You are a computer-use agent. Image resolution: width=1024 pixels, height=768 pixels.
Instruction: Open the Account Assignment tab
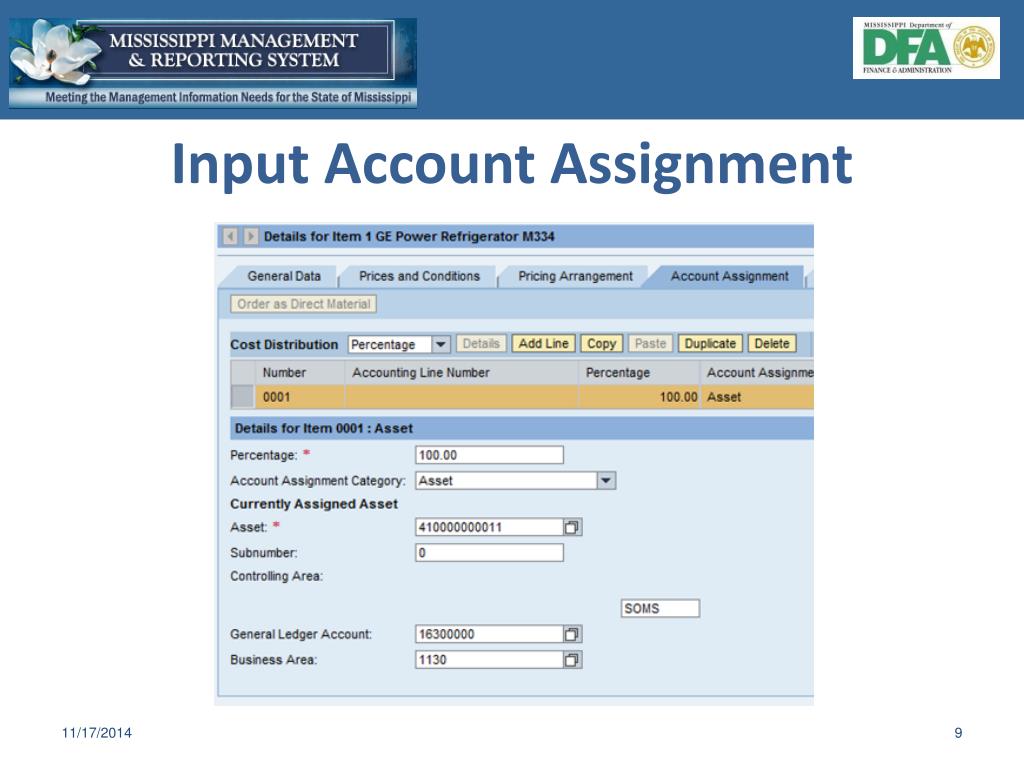pyautogui.click(x=729, y=276)
